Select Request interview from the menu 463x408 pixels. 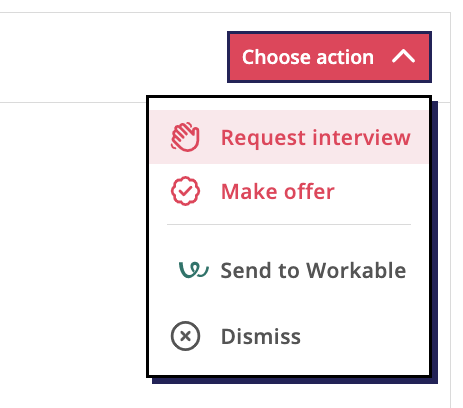pos(289,137)
